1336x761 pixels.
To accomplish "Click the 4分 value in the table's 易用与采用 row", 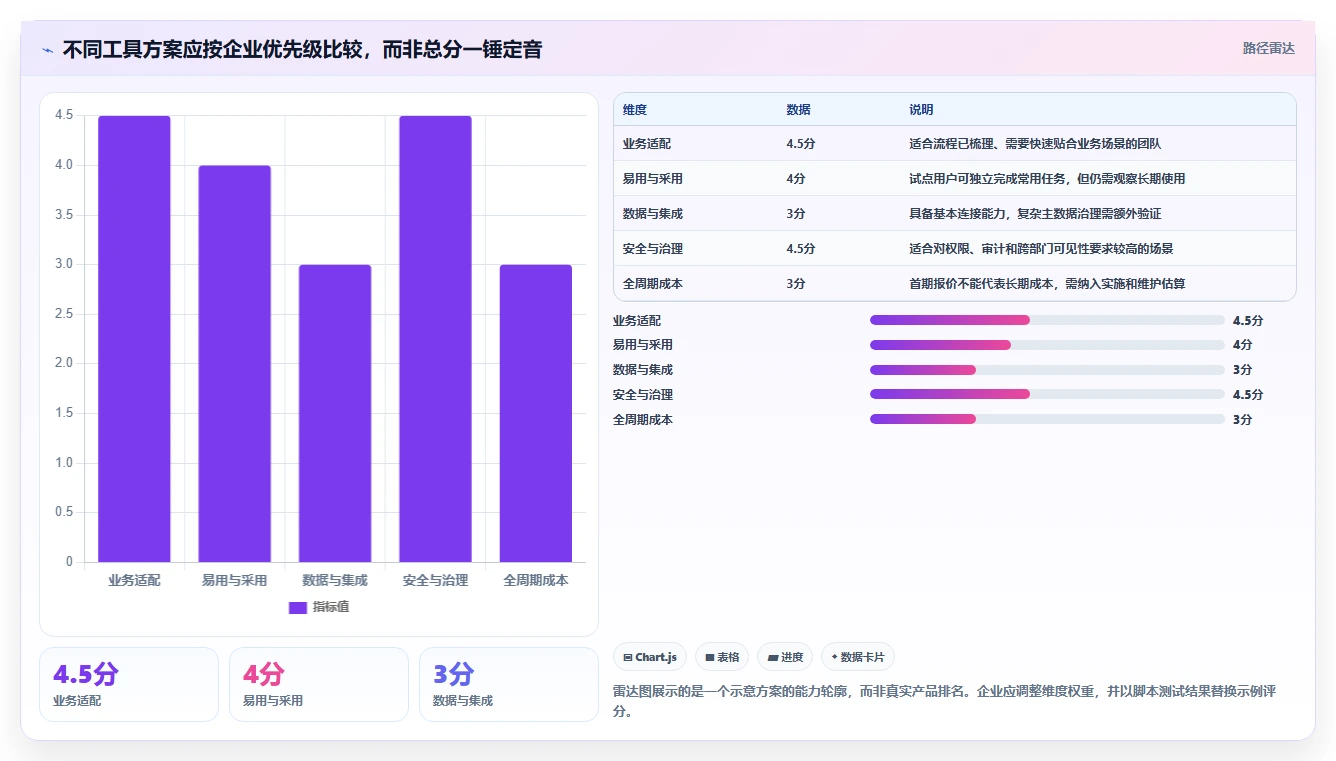I will coord(796,179).
